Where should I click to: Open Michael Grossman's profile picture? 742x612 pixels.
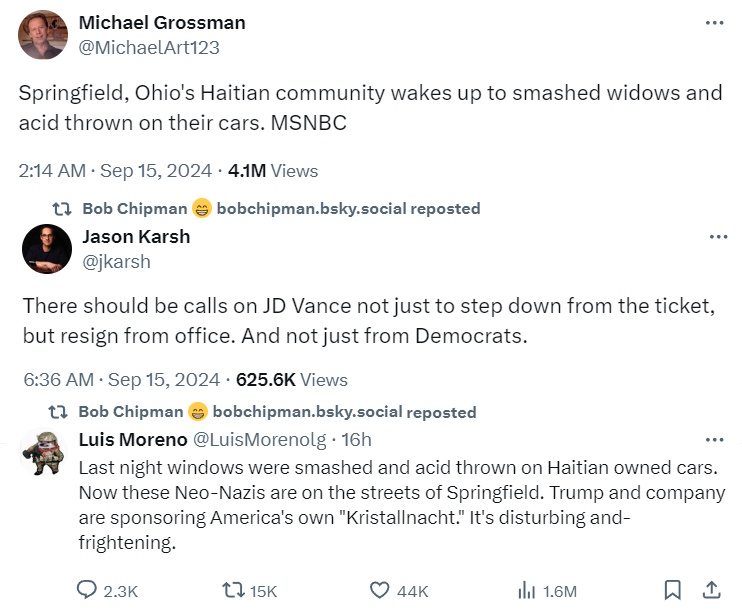tap(43, 35)
